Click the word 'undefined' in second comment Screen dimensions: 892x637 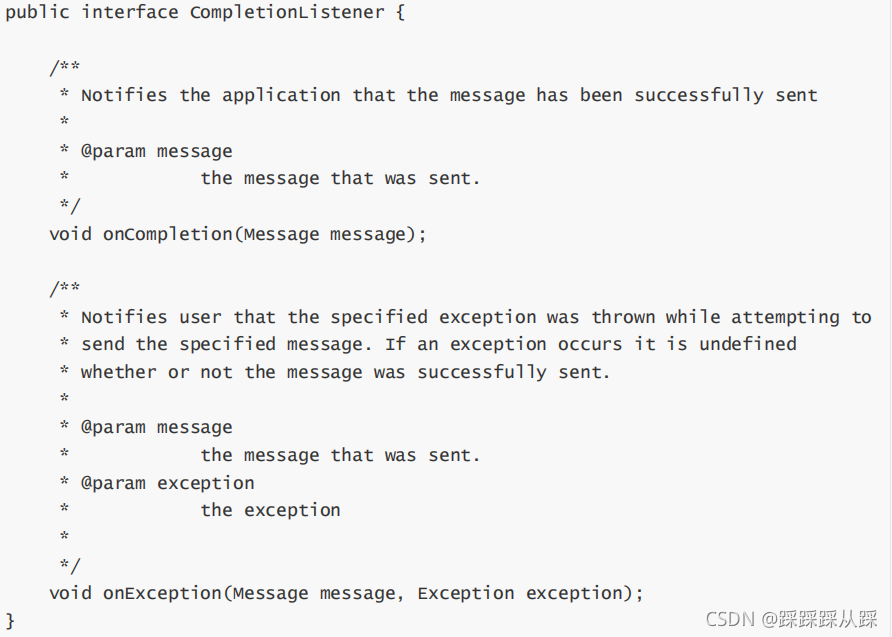pos(748,344)
